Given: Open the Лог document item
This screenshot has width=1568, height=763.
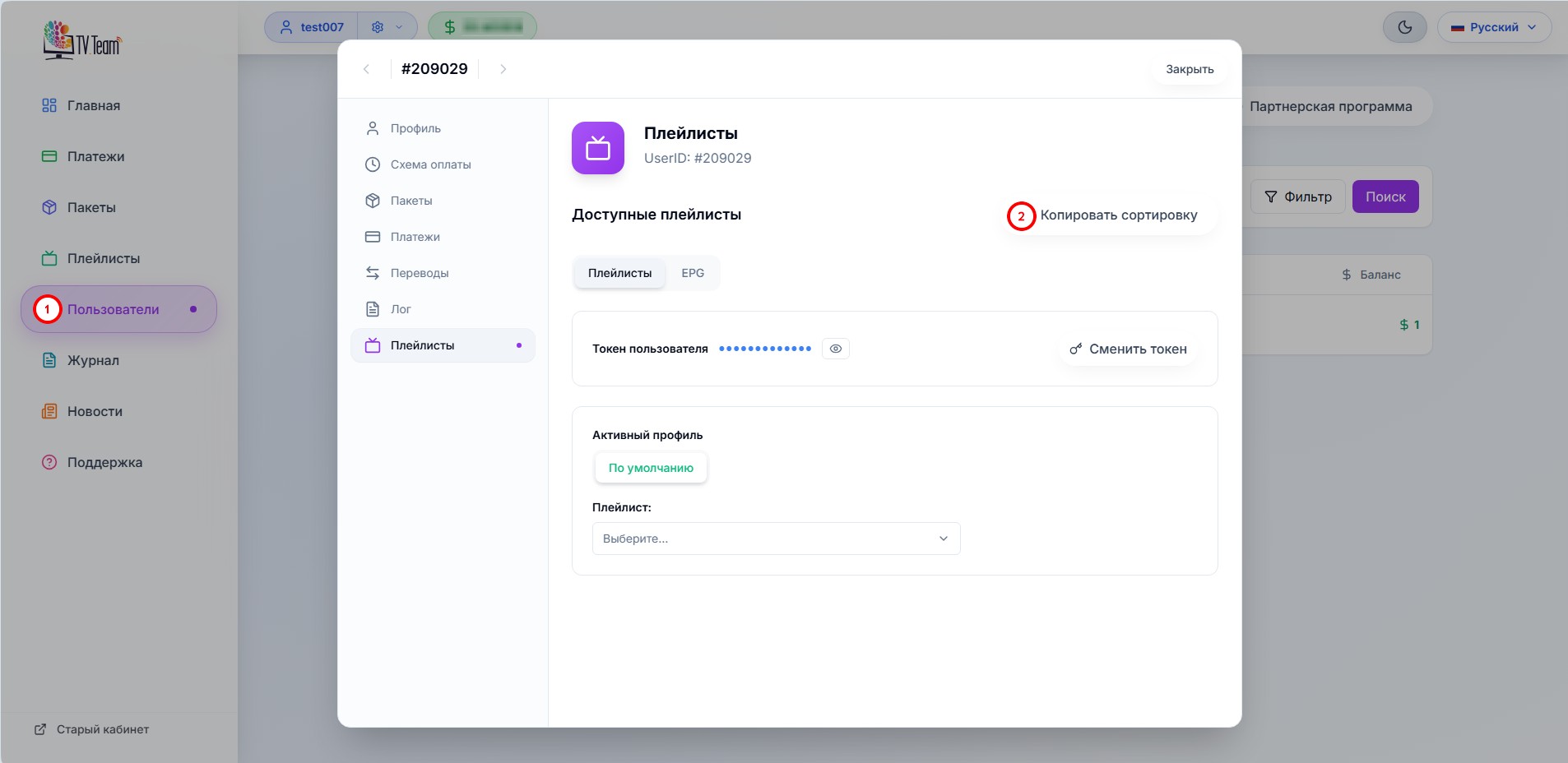Looking at the screenshot, I should (400, 309).
